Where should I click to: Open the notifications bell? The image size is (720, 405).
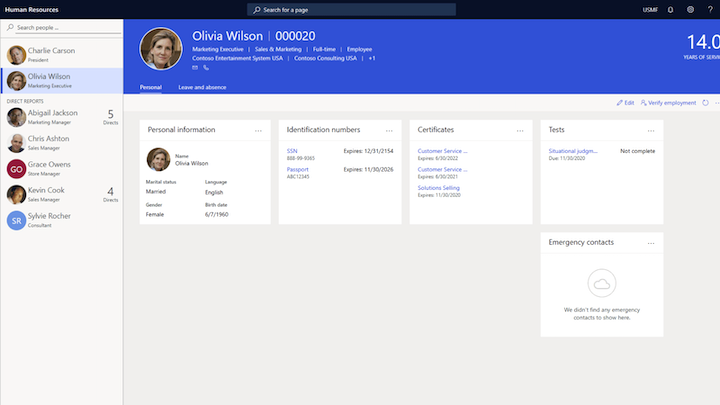[x=671, y=9]
